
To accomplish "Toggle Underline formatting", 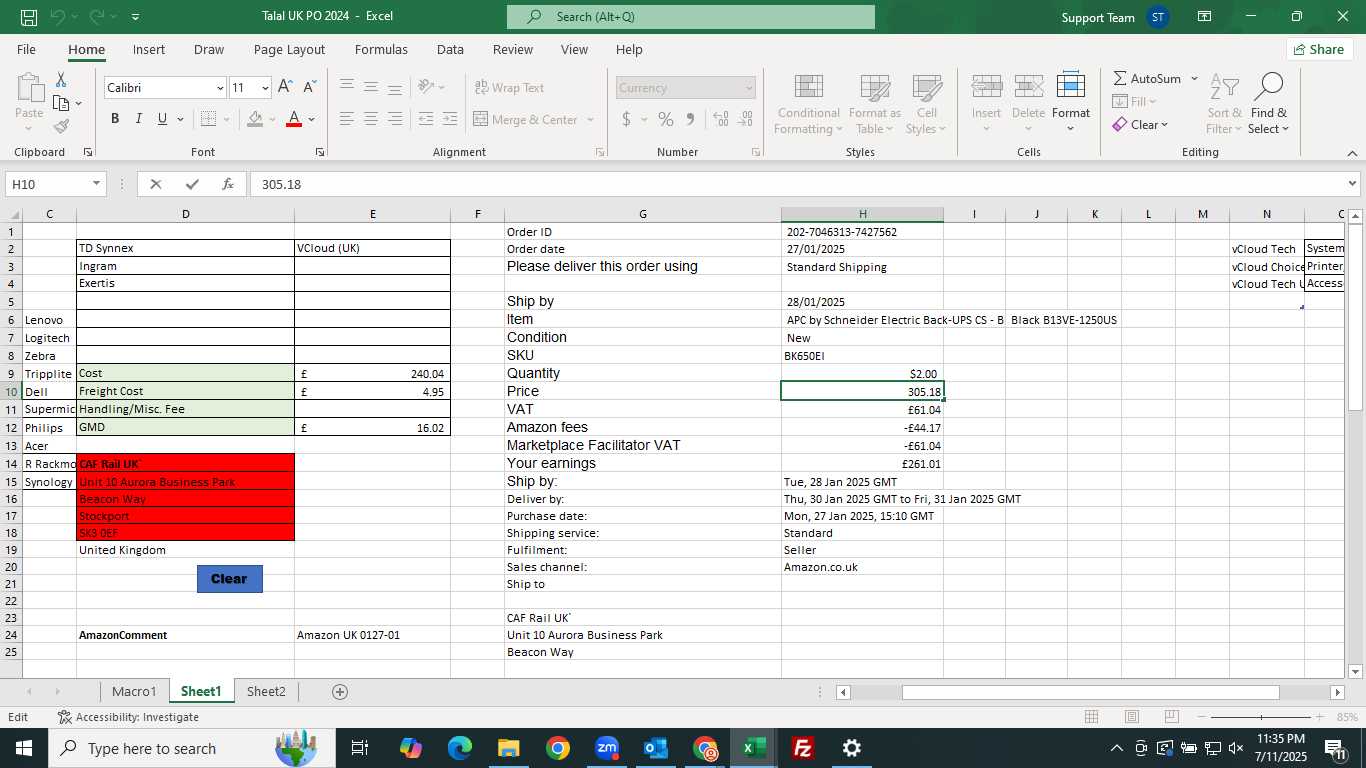I will click(x=162, y=119).
